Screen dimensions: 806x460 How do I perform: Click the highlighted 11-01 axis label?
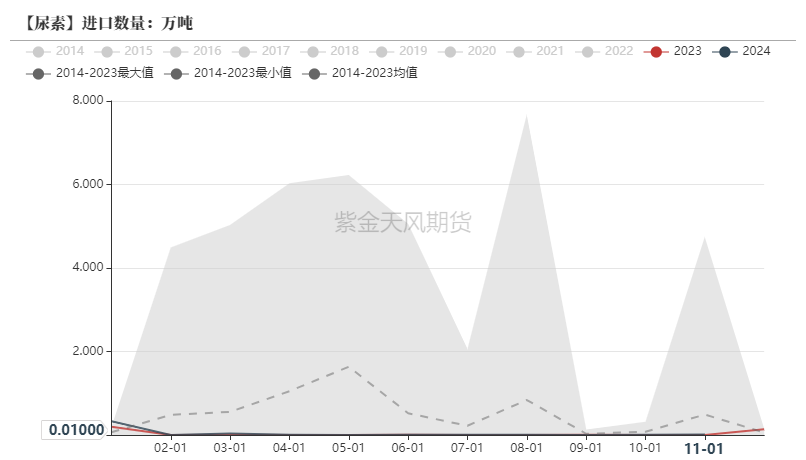coord(703,449)
